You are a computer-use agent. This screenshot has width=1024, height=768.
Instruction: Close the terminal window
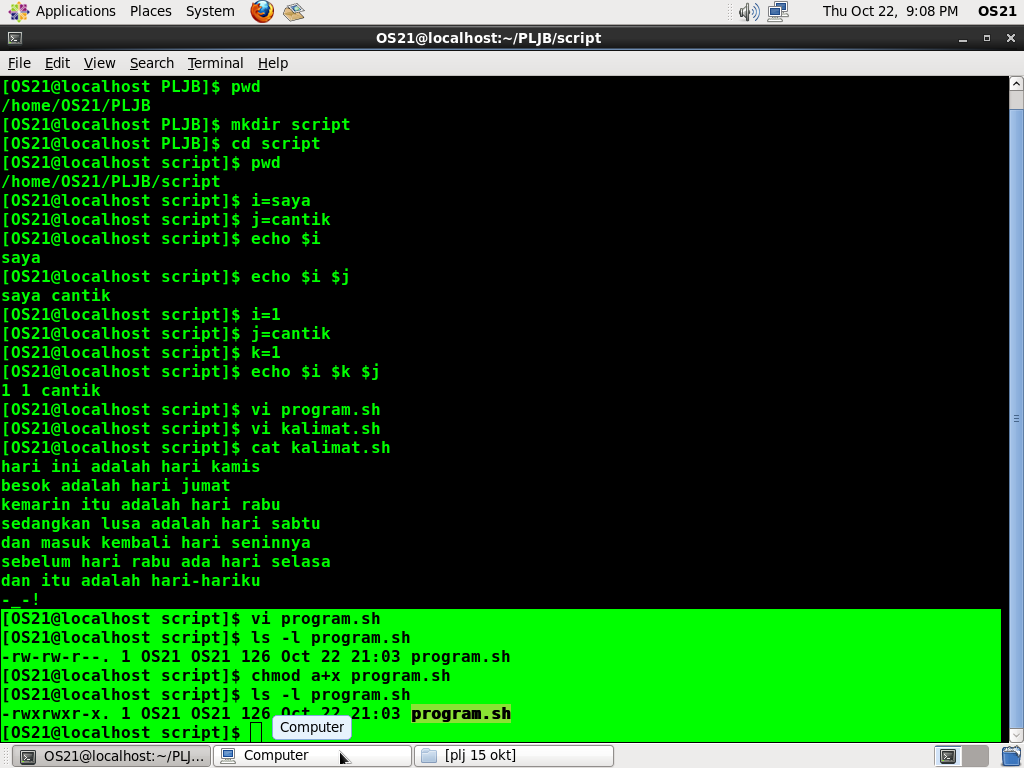(1010, 39)
